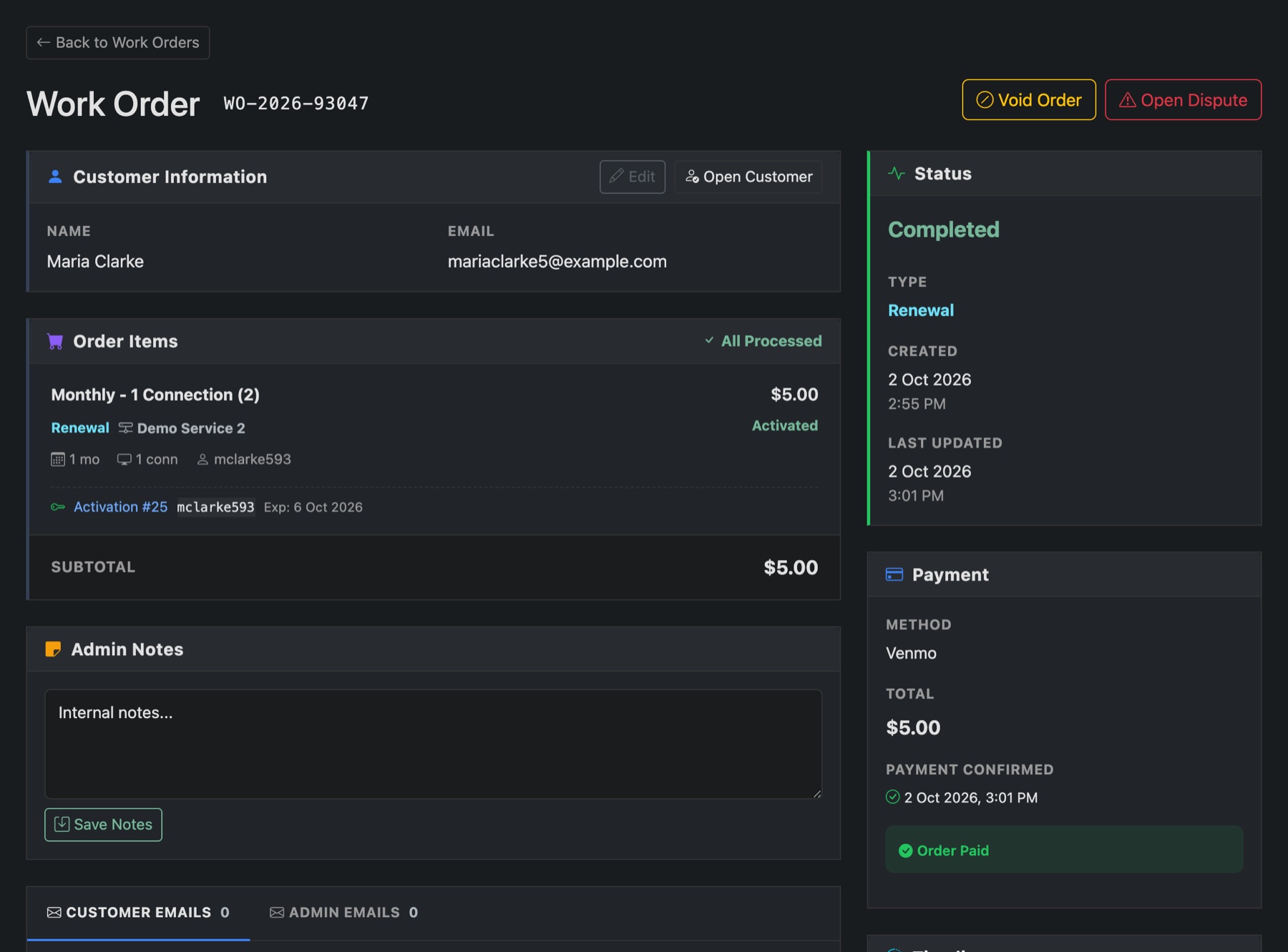
Task: Click the work order number WO-2026-93047
Action: pos(296,104)
